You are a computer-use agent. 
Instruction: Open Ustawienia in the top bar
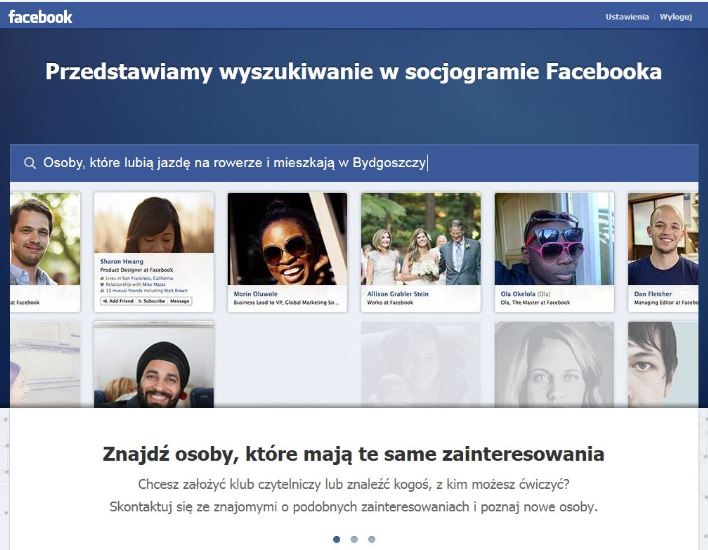[x=627, y=17]
